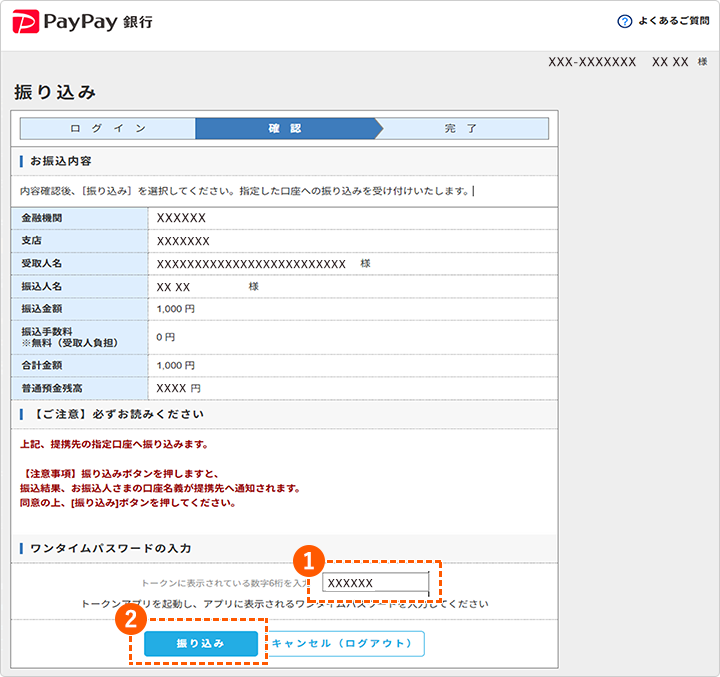Click the トークンアプリを起動し instruction text
This screenshot has width=720, height=677.
pyautogui.click(x=285, y=604)
